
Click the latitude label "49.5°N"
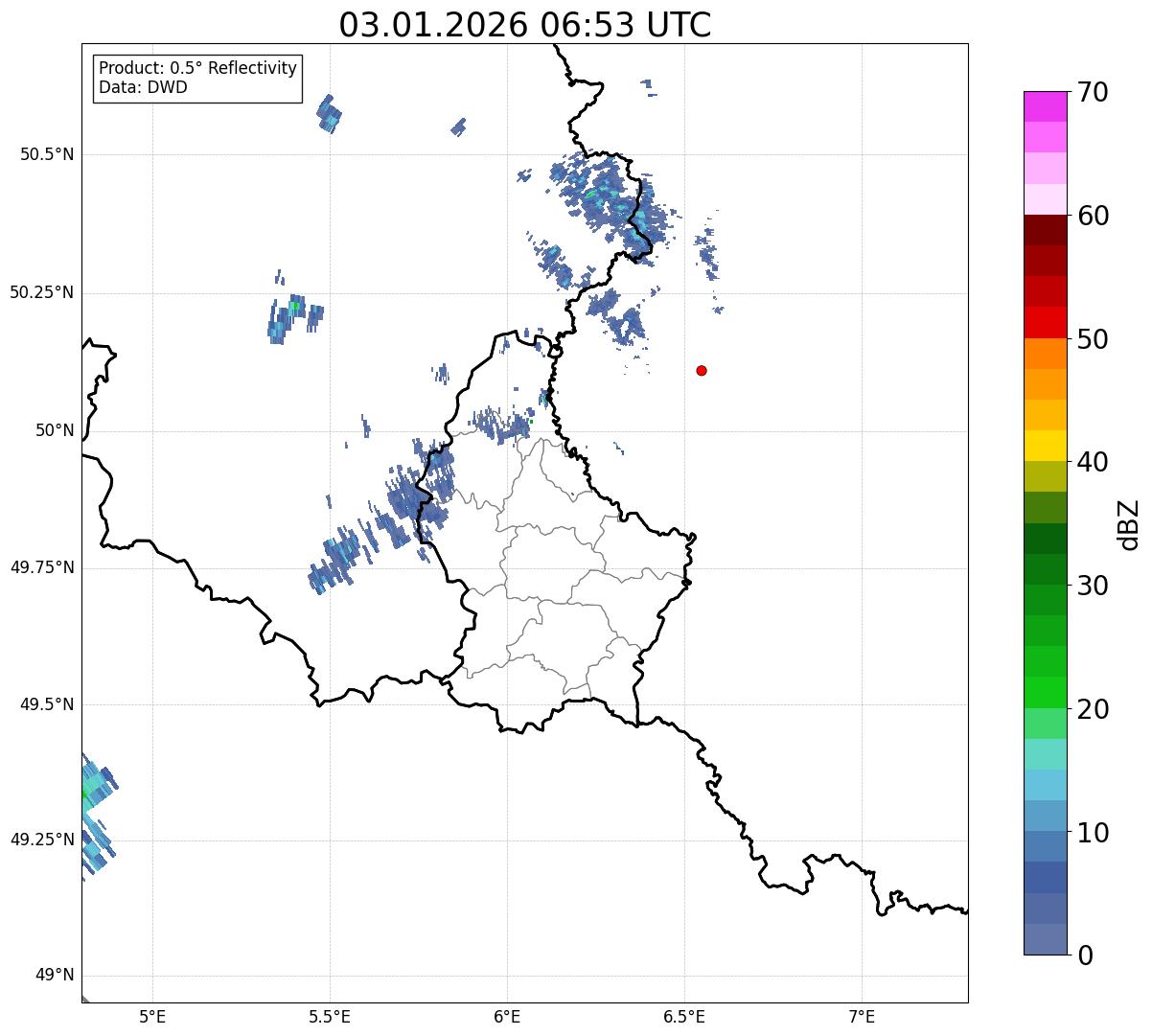coord(47,704)
